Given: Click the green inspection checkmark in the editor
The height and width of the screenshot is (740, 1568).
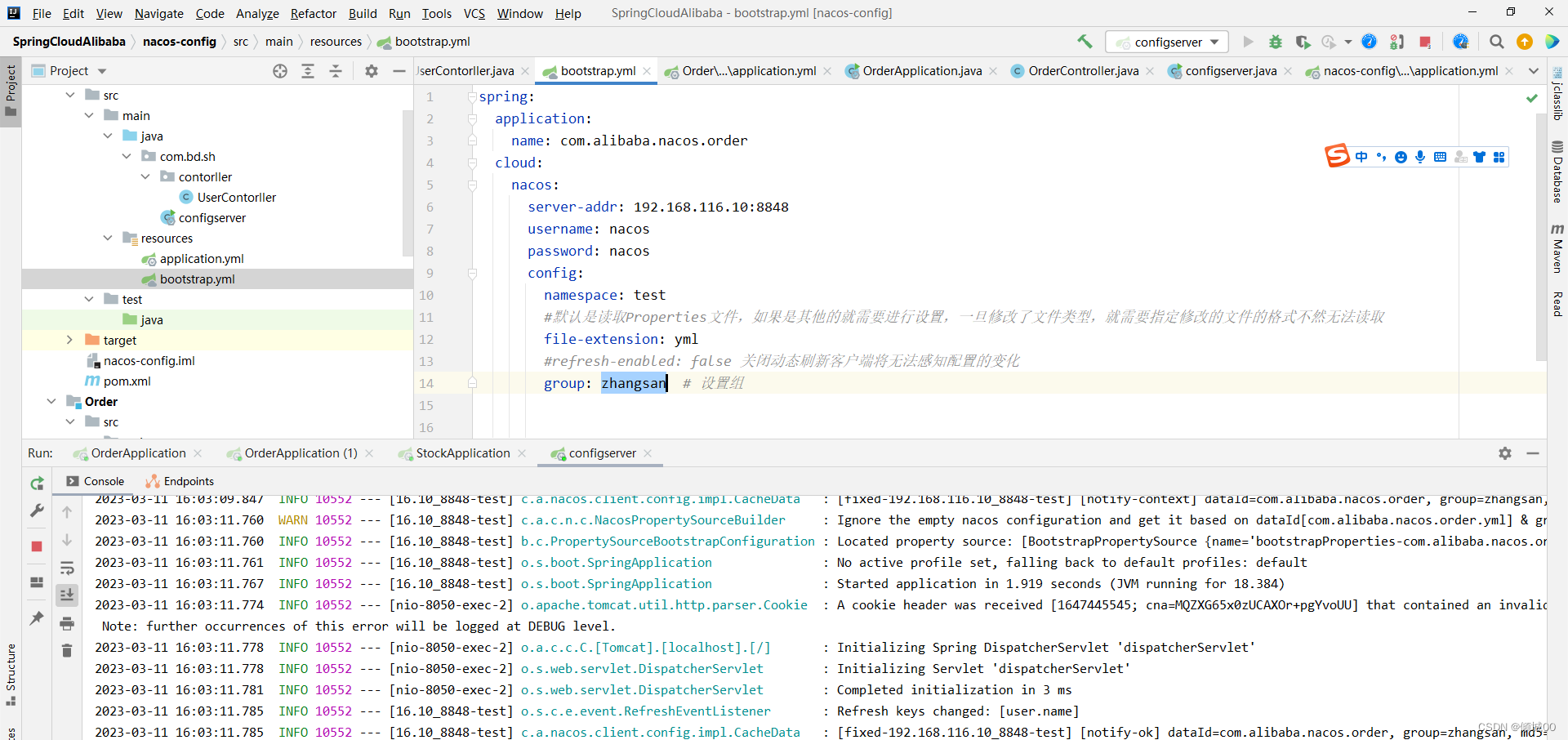Looking at the screenshot, I should pyautogui.click(x=1532, y=98).
